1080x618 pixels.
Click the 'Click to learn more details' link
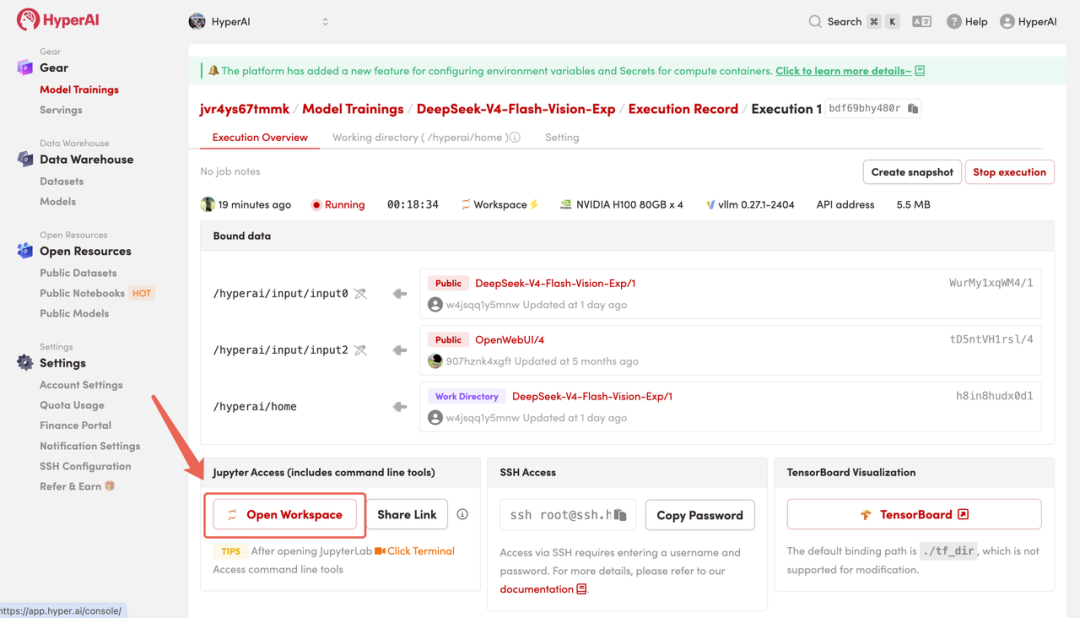point(843,71)
